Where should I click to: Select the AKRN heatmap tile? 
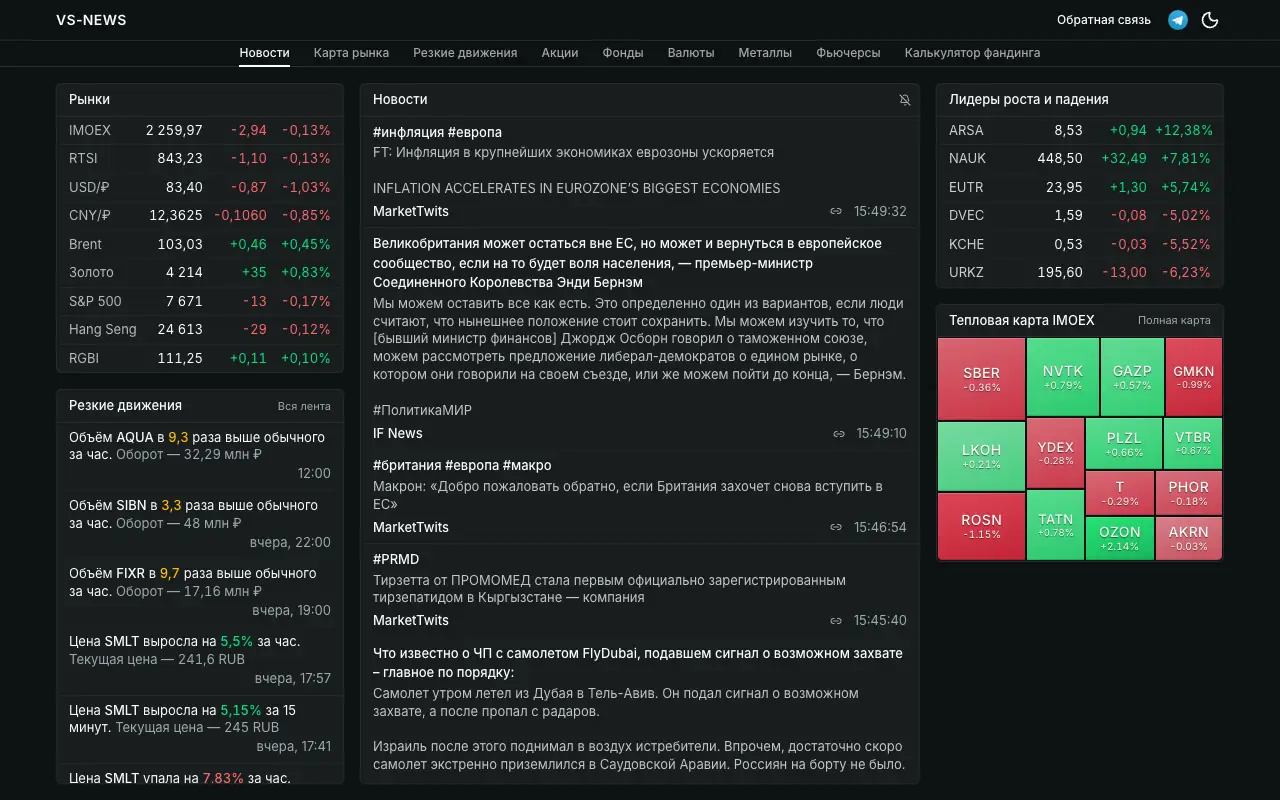point(1189,538)
